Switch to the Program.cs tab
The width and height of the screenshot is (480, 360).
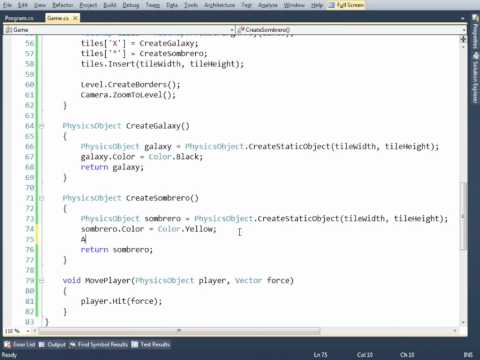[x=19, y=18]
